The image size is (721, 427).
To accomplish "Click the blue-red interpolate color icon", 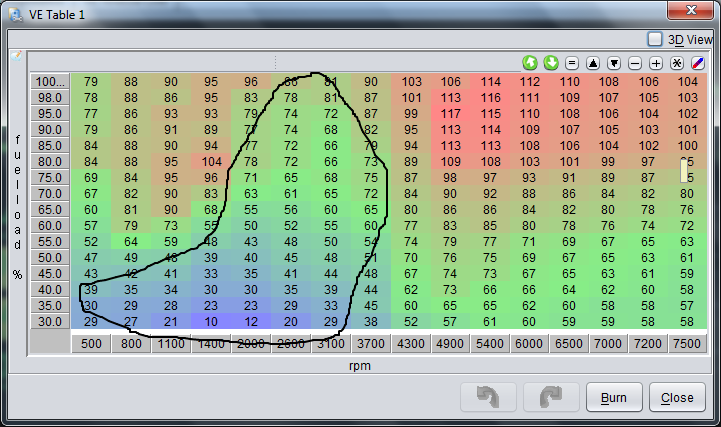I will 698,63.
